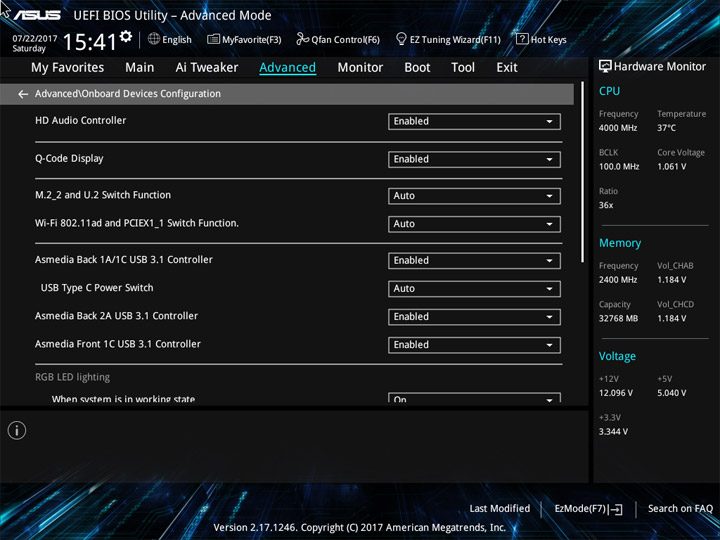Click the 1.061 V core voltage value

pyautogui.click(x=672, y=167)
